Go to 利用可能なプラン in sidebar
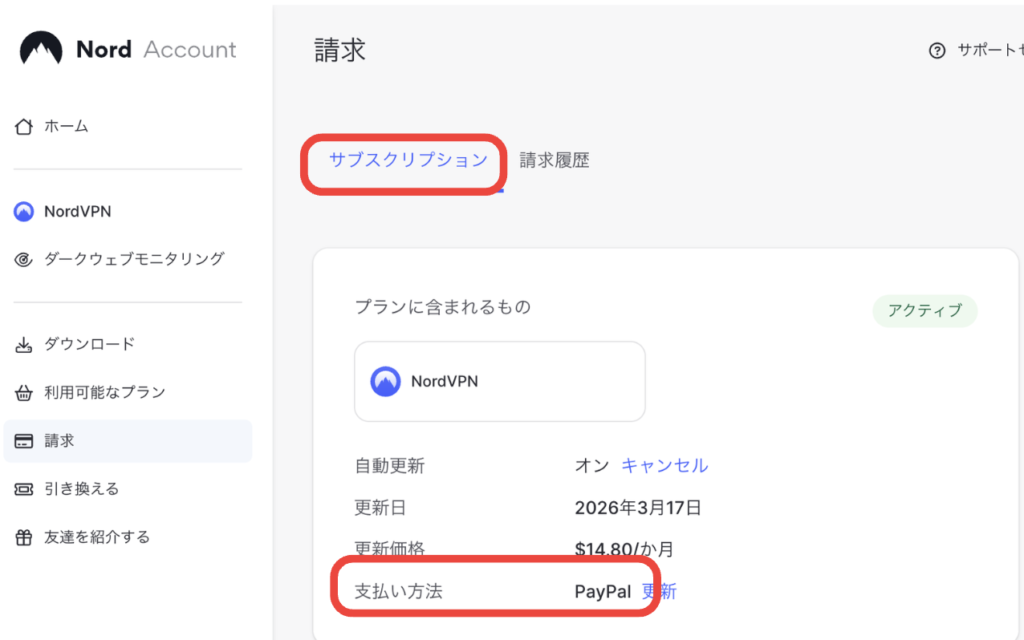 click(104, 393)
